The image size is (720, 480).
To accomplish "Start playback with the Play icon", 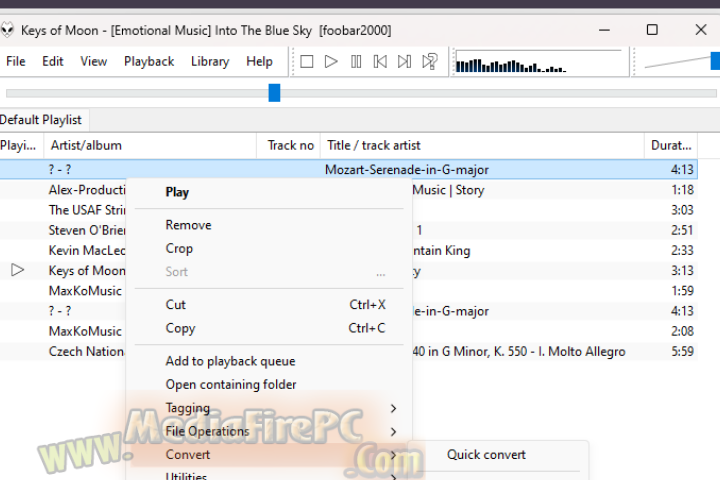I will (x=331, y=62).
